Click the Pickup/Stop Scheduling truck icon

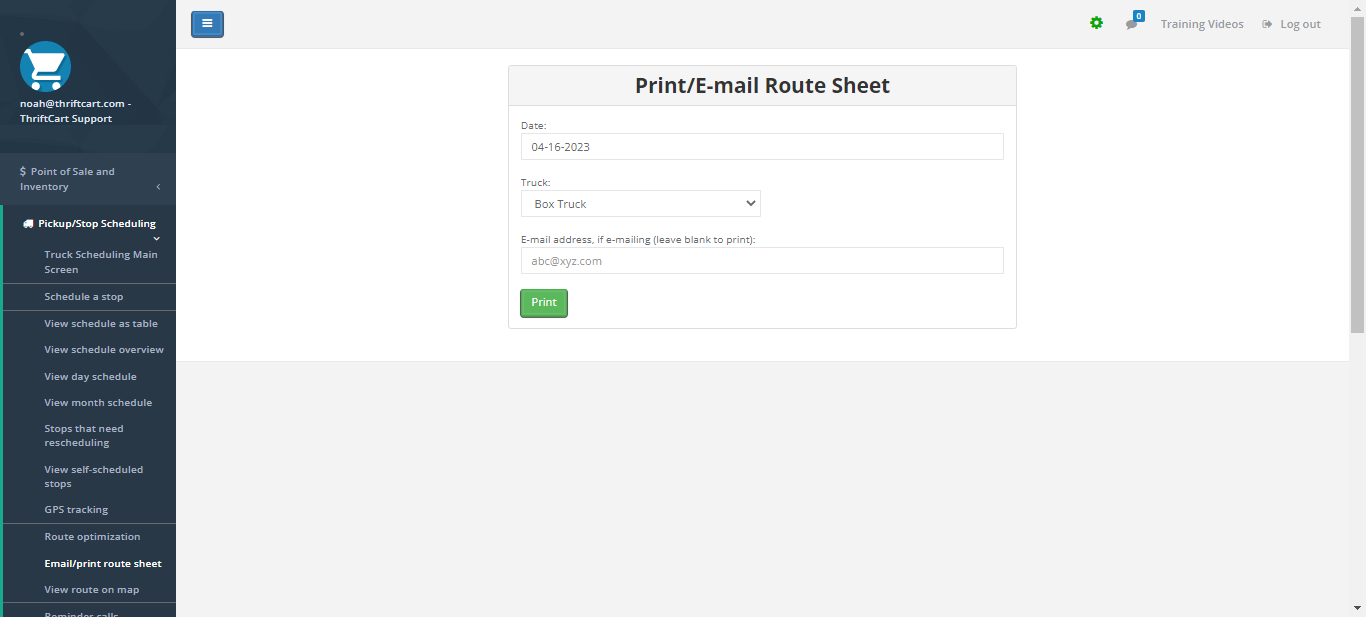tap(26, 223)
